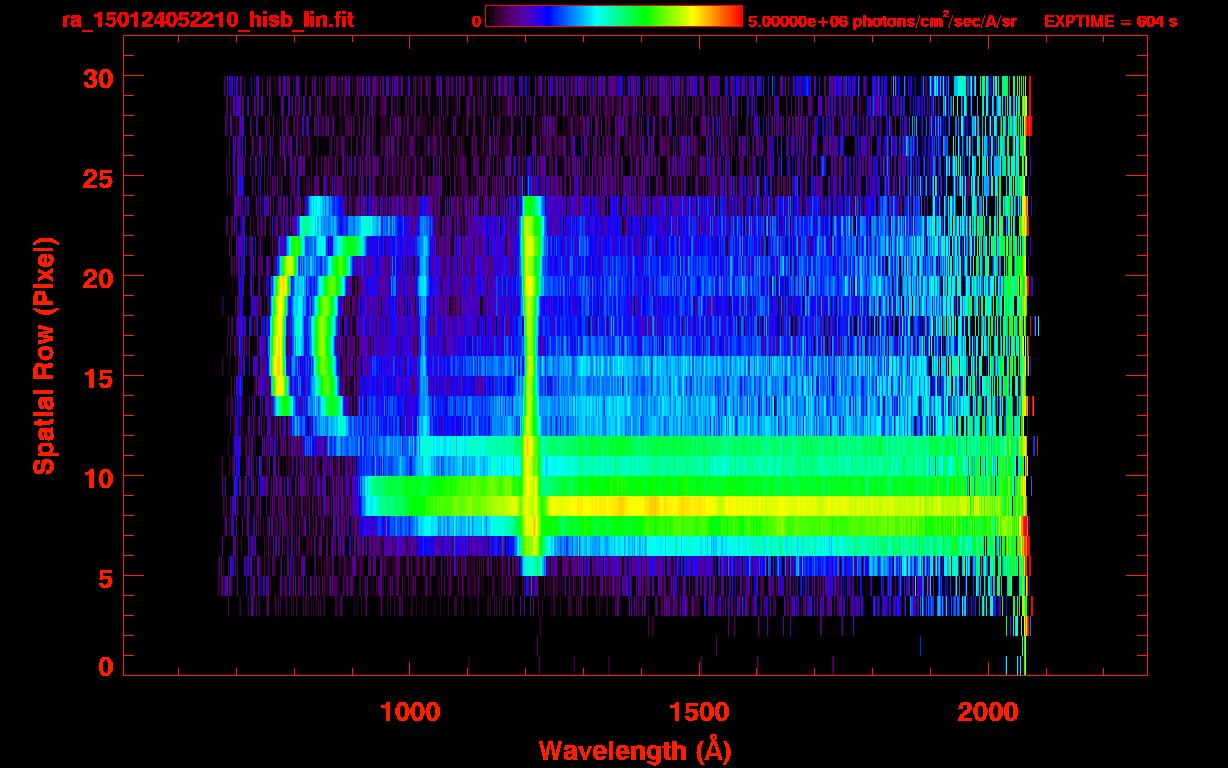1228x768 pixels.
Task: Click the 10 spatial row tick label
Action: coord(95,477)
